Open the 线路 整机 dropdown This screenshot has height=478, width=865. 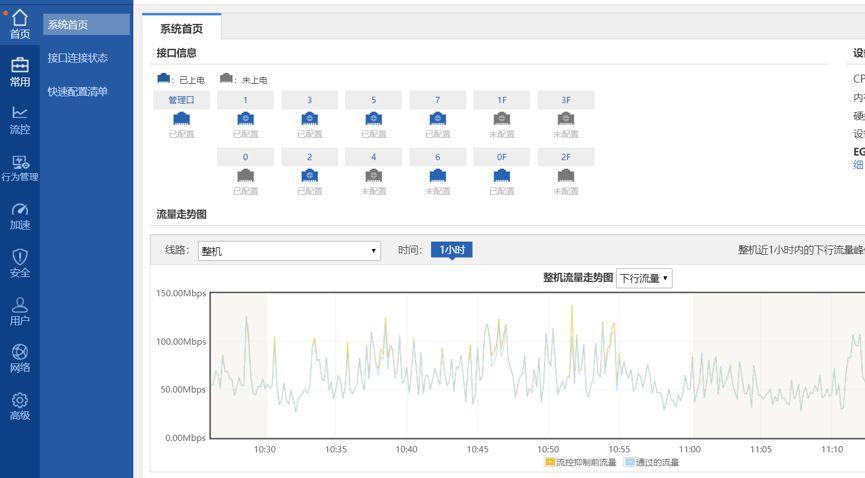point(289,251)
